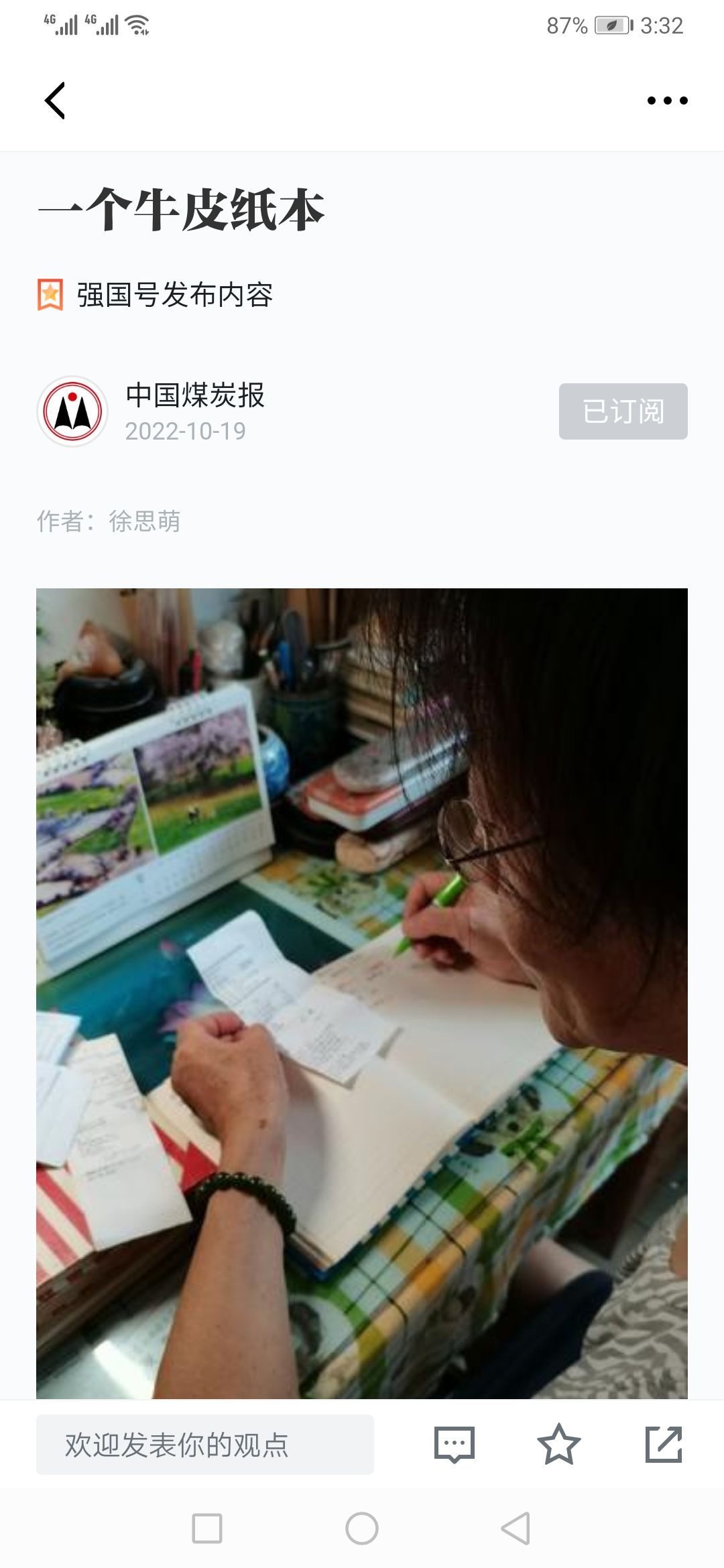The height and width of the screenshot is (1568, 724).
Task: Tap the publish date 2022-10-19
Action: point(186,431)
